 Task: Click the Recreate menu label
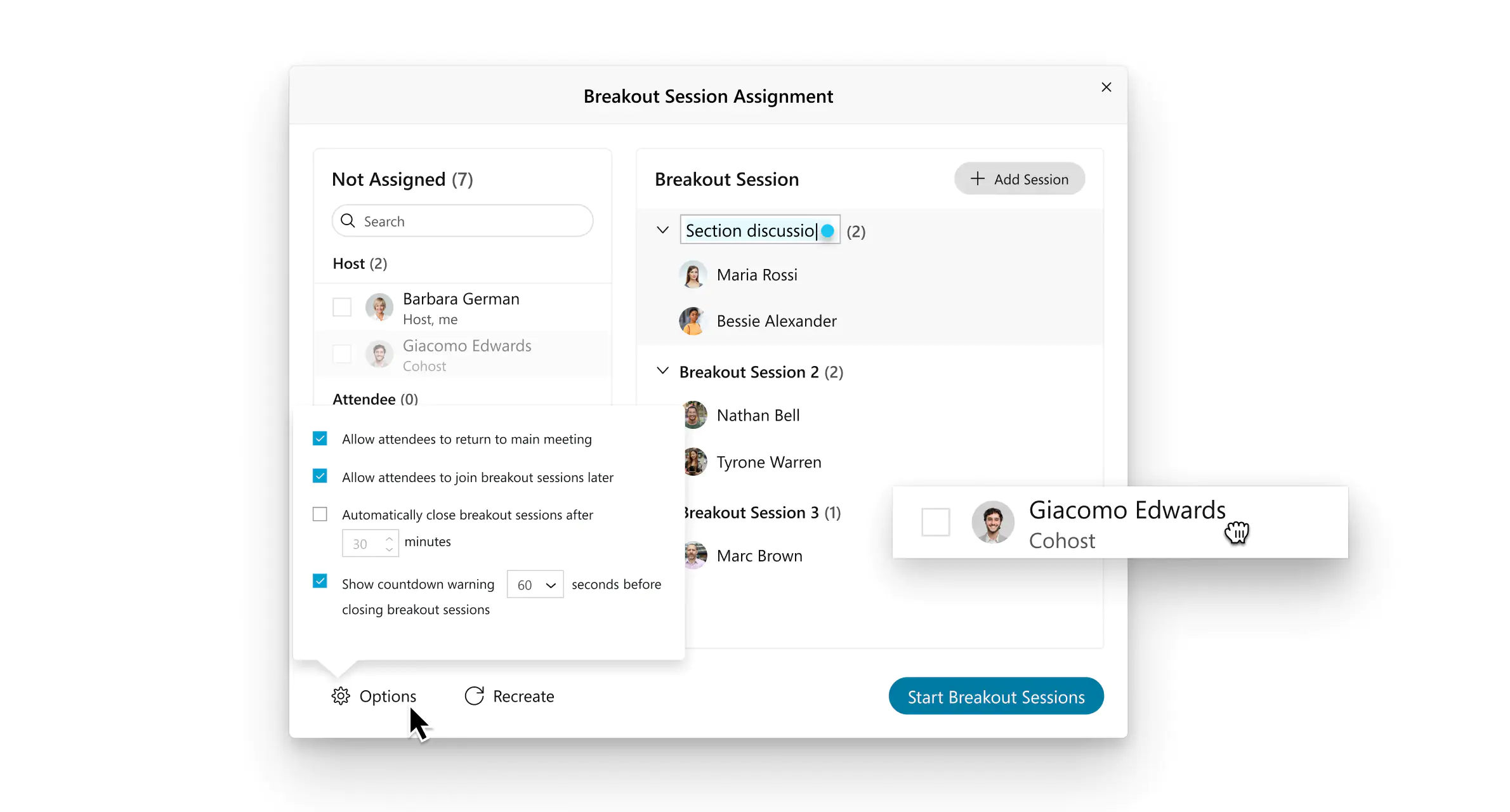[x=524, y=696]
